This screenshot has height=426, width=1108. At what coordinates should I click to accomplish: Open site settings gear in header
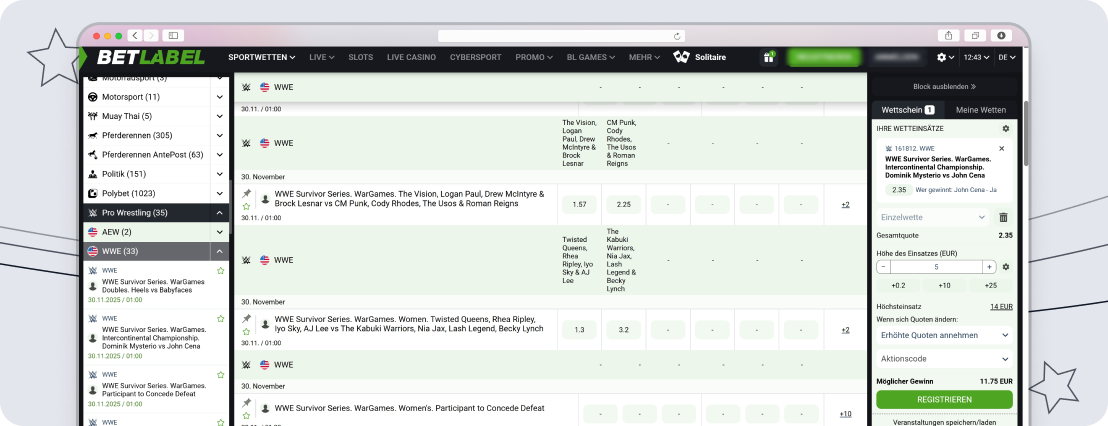pyautogui.click(x=942, y=58)
